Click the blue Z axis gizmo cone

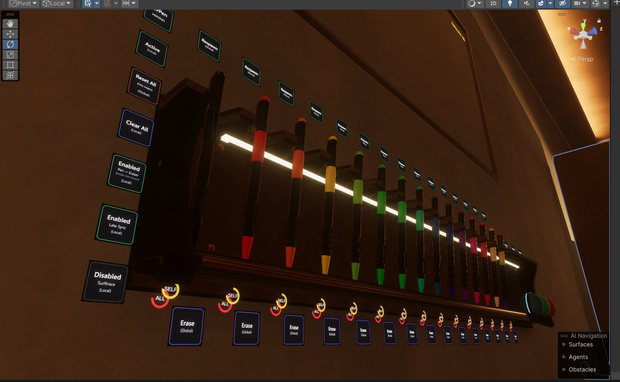click(x=592, y=32)
